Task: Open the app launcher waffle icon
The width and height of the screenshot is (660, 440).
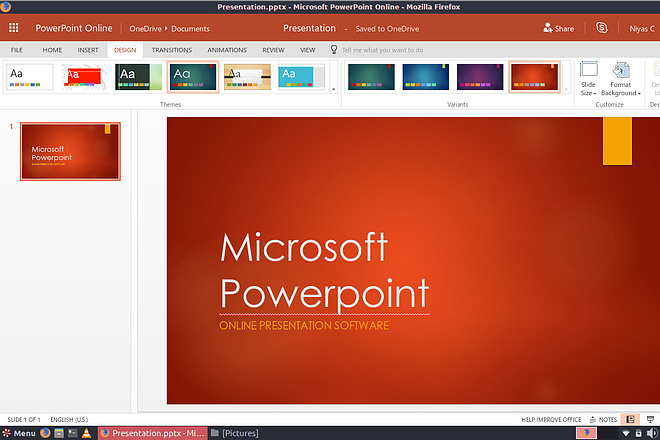Action: (x=13, y=28)
